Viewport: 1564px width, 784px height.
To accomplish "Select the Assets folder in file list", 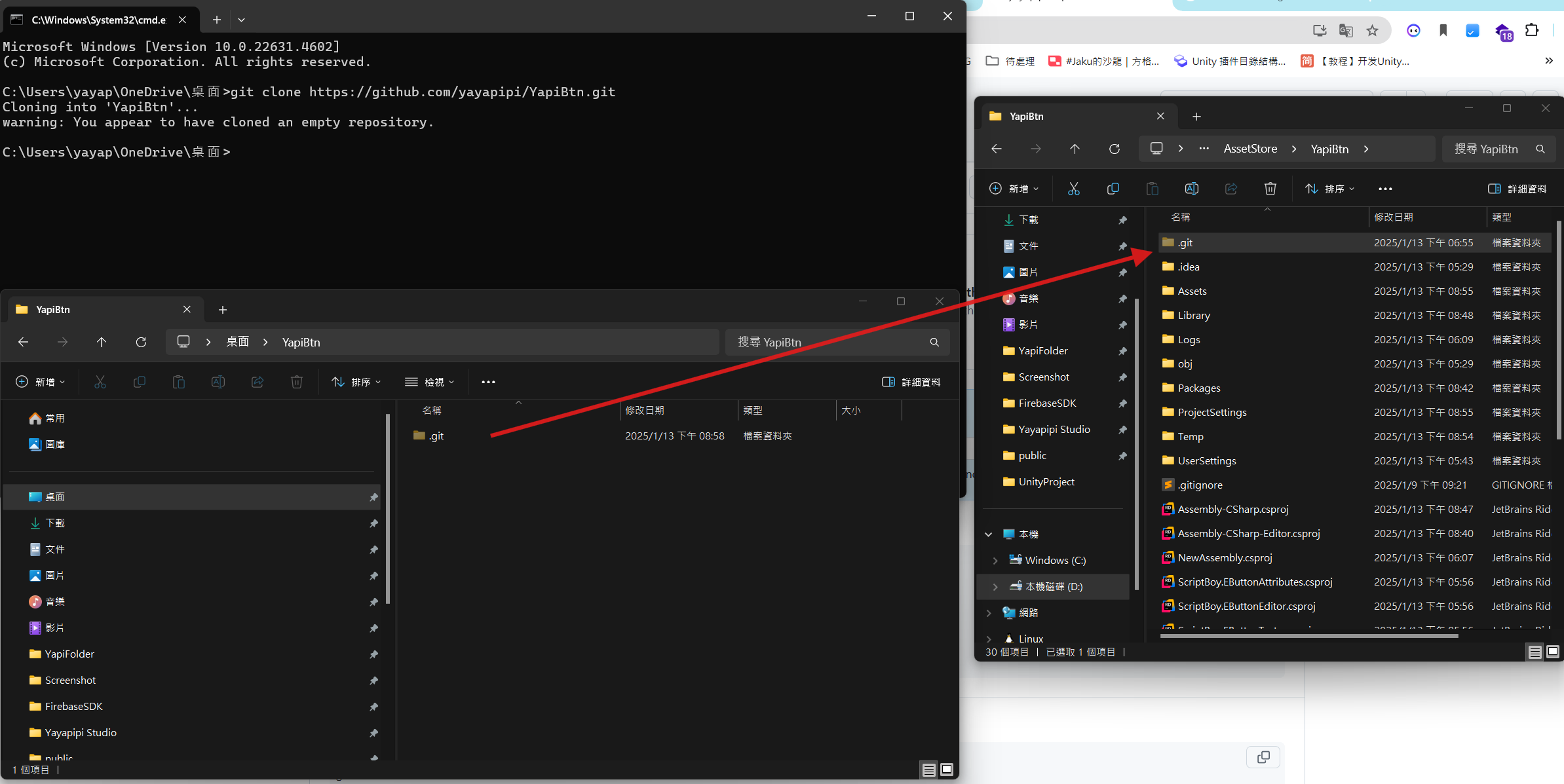I will click(x=1192, y=291).
